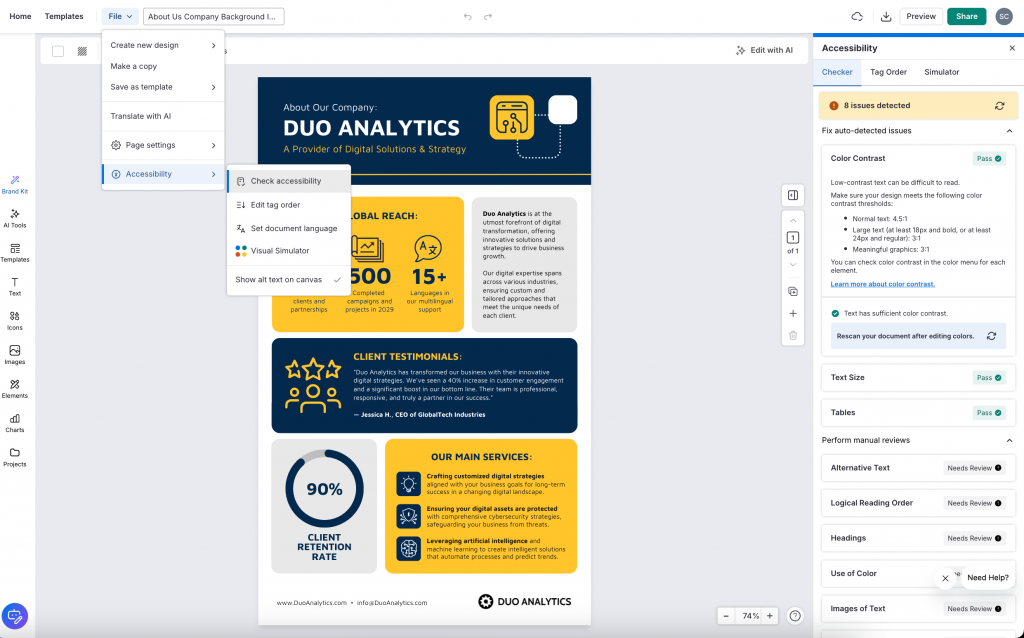
Task: Expand the Page settings submenu
Action: (163, 145)
